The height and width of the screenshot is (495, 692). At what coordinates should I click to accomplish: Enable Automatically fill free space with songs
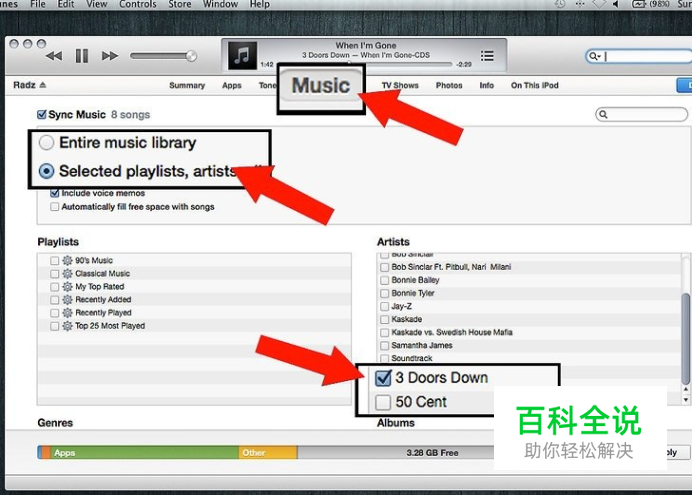click(55, 206)
